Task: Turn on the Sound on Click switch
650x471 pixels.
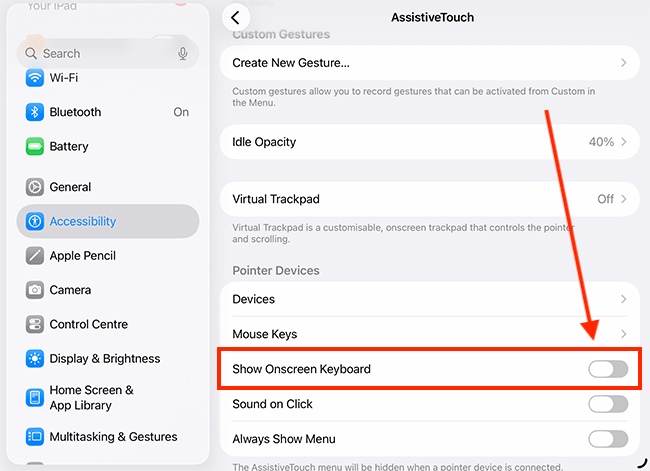Action: tap(608, 404)
